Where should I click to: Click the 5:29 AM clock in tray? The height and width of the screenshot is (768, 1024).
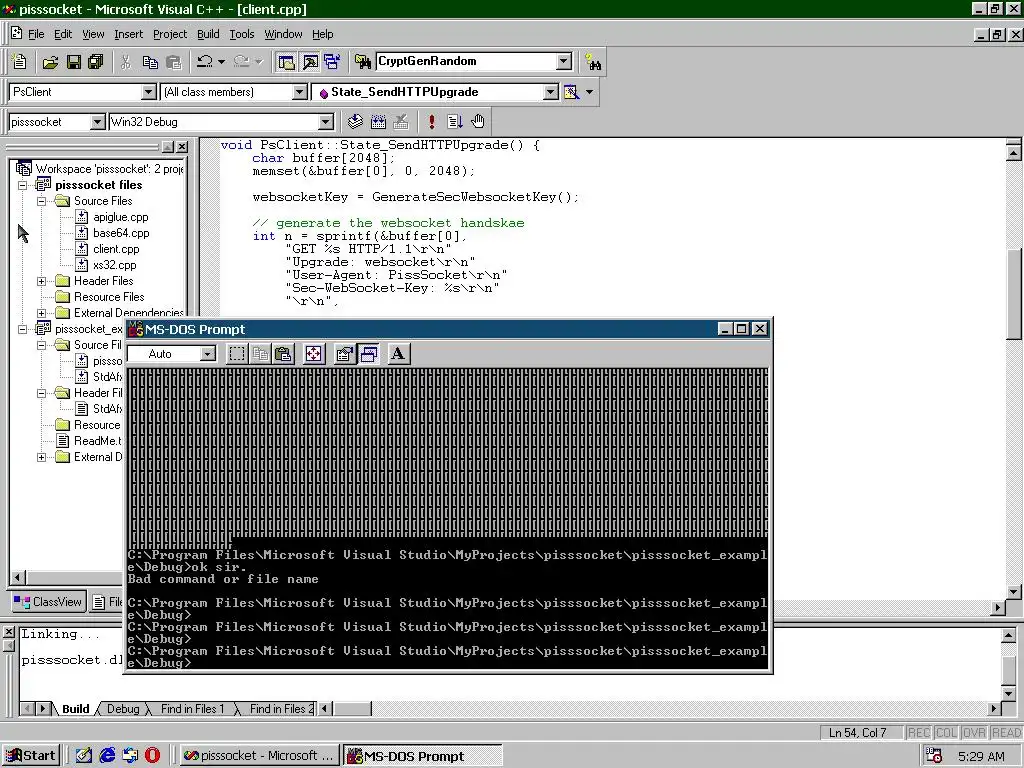pos(981,756)
